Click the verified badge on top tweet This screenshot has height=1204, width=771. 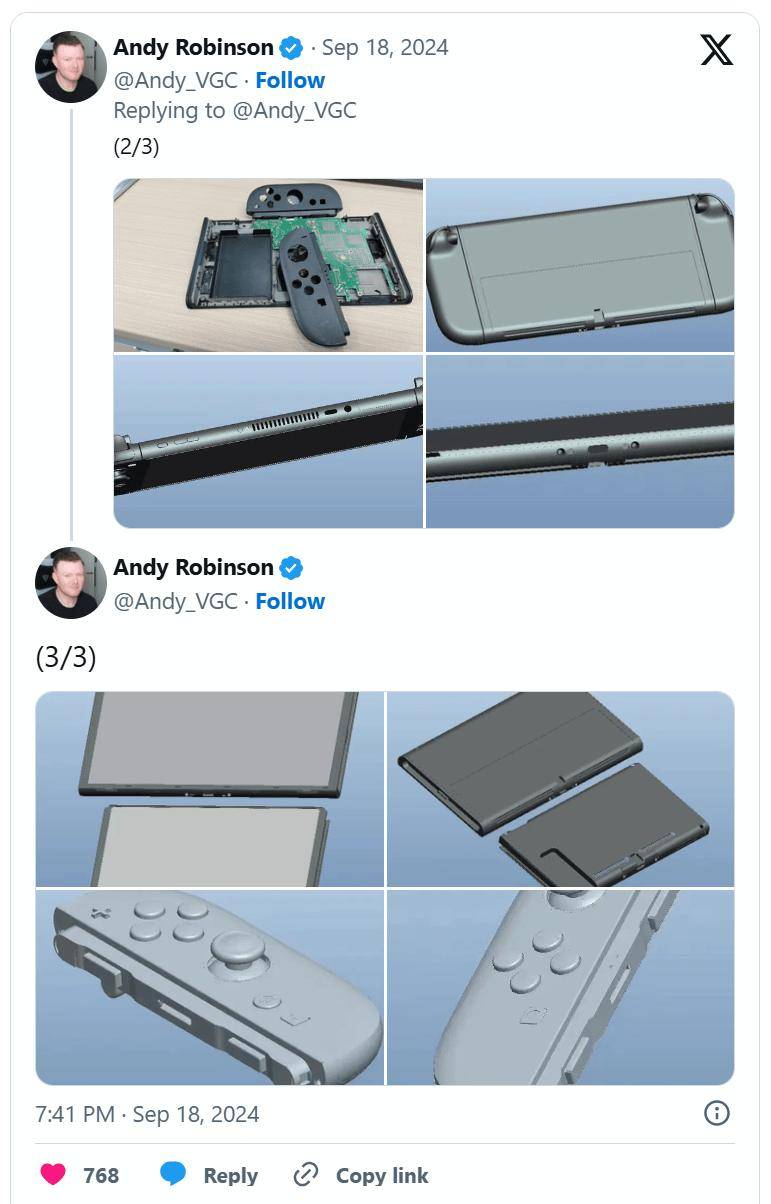point(291,48)
